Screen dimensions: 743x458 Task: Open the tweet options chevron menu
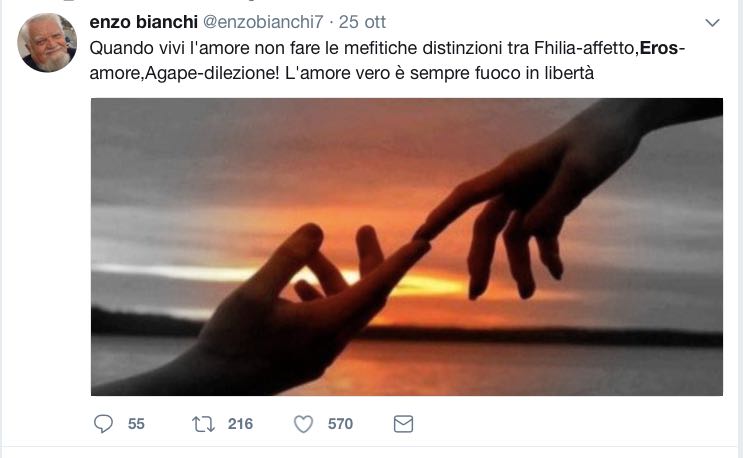pyautogui.click(x=712, y=23)
